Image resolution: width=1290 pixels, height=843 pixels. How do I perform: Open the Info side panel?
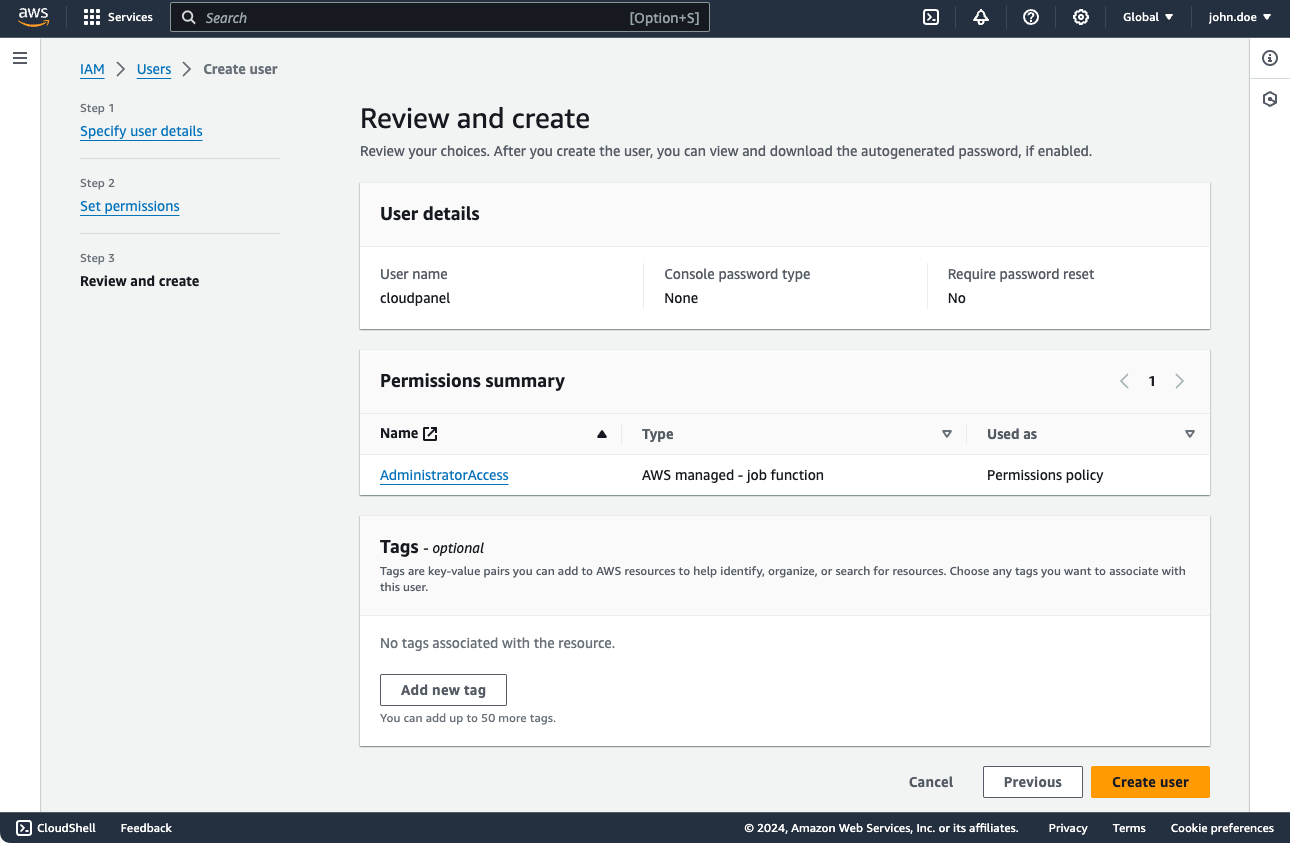(1269, 58)
